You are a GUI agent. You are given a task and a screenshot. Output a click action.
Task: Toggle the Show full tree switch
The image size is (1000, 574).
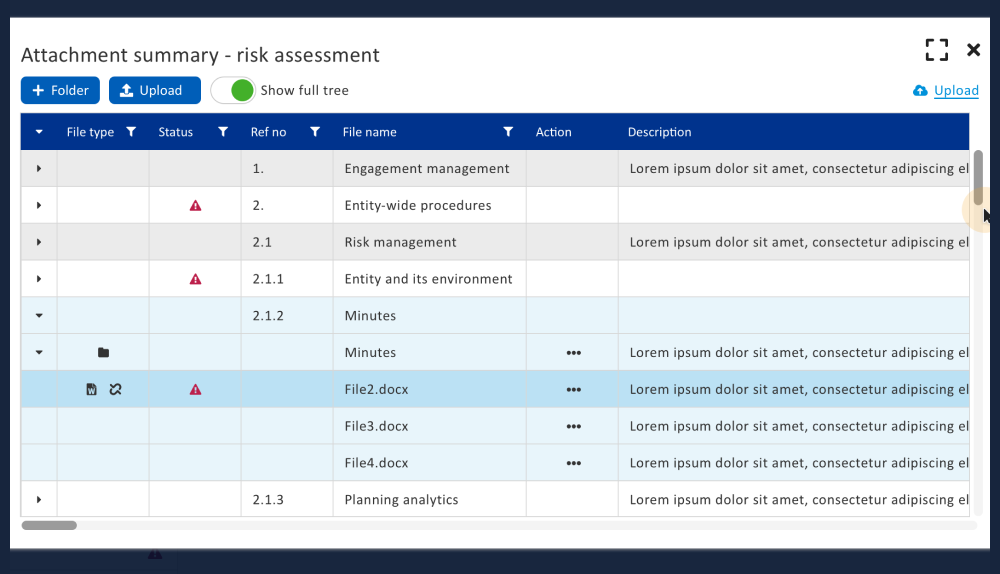(x=232, y=91)
